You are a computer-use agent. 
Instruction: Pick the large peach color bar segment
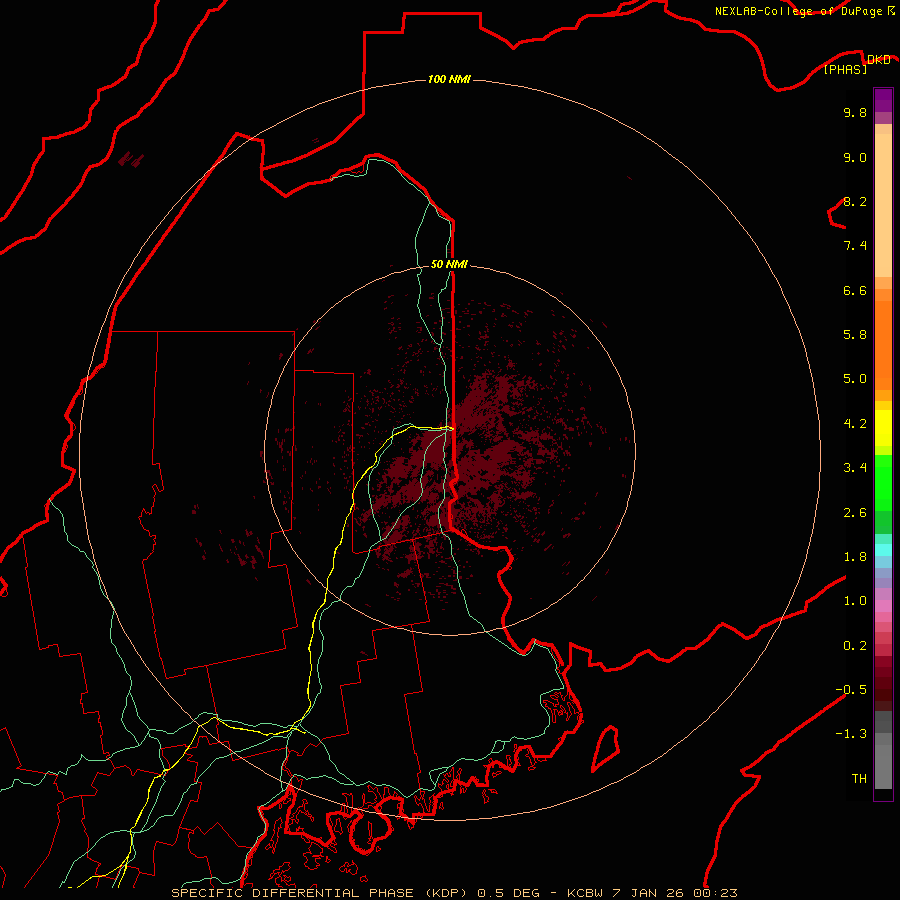click(883, 206)
